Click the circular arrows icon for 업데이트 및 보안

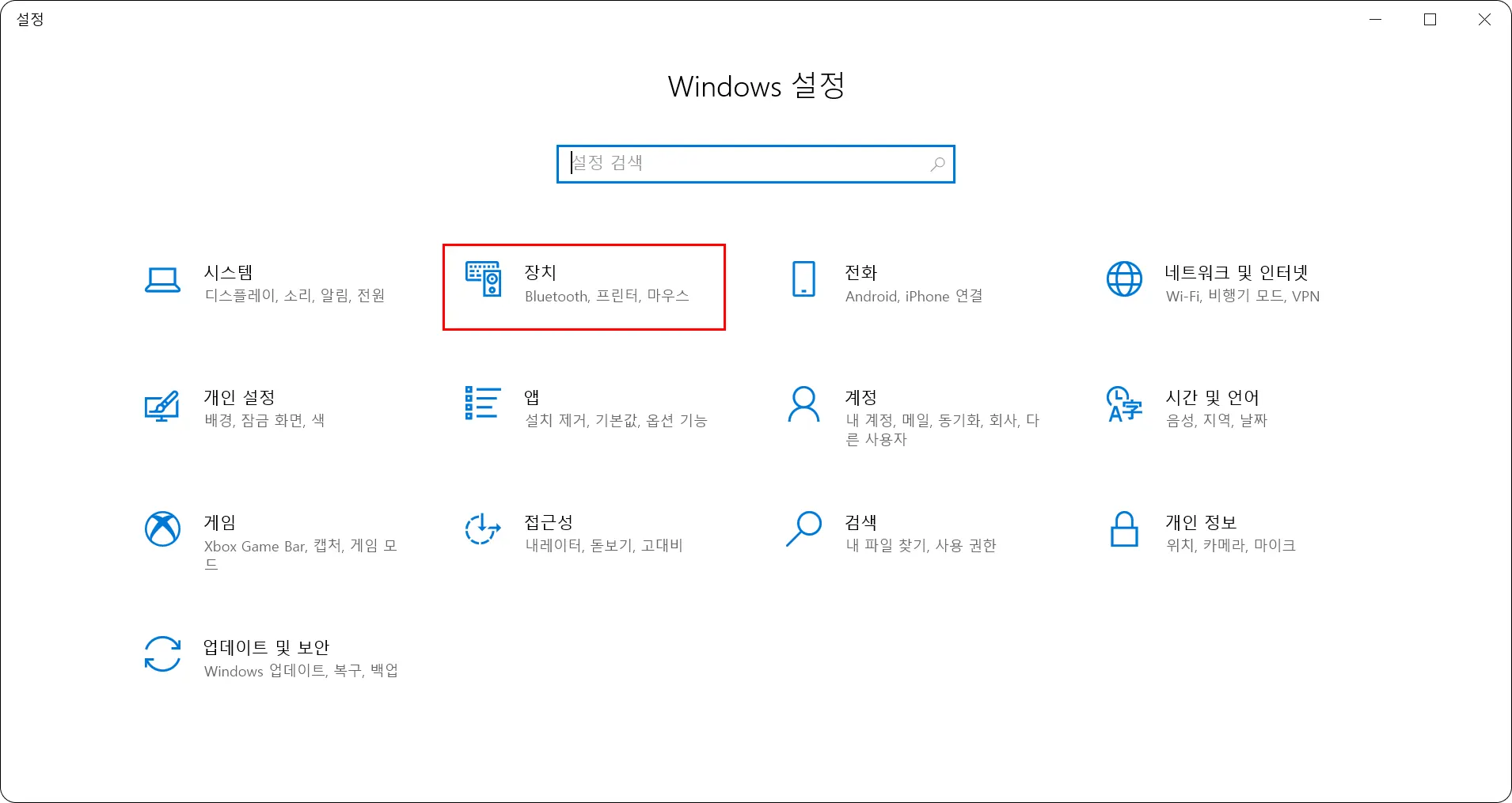pos(162,654)
